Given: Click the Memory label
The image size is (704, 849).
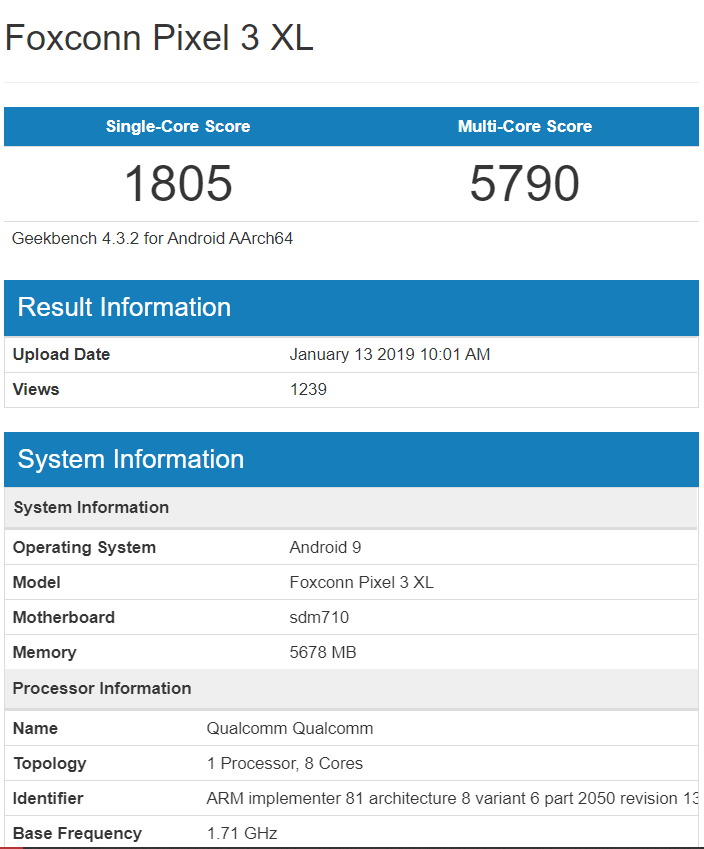Looking at the screenshot, I should [44, 652].
